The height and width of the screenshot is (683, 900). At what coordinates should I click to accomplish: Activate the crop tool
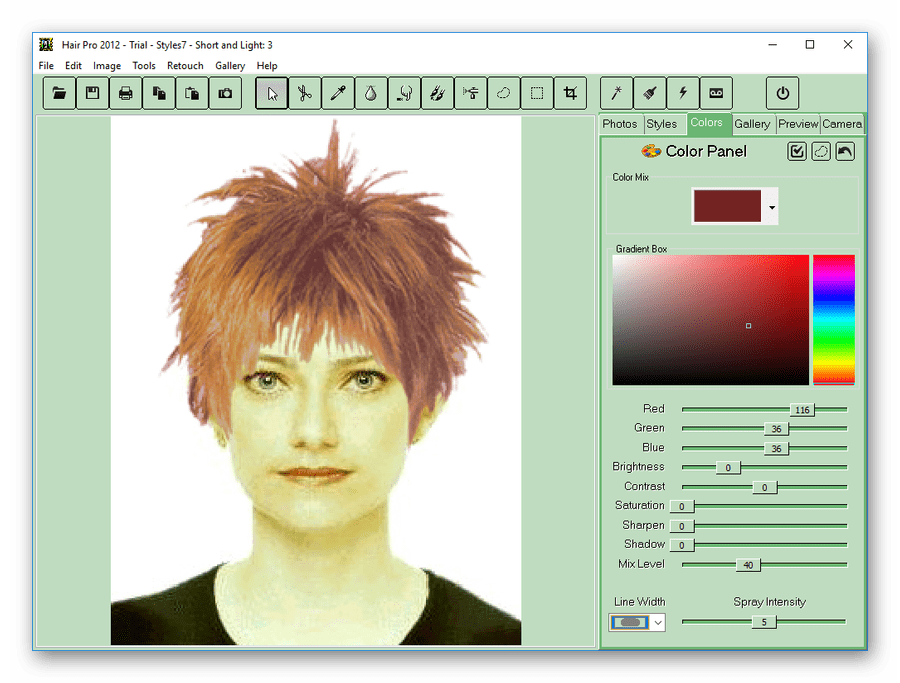tap(570, 93)
